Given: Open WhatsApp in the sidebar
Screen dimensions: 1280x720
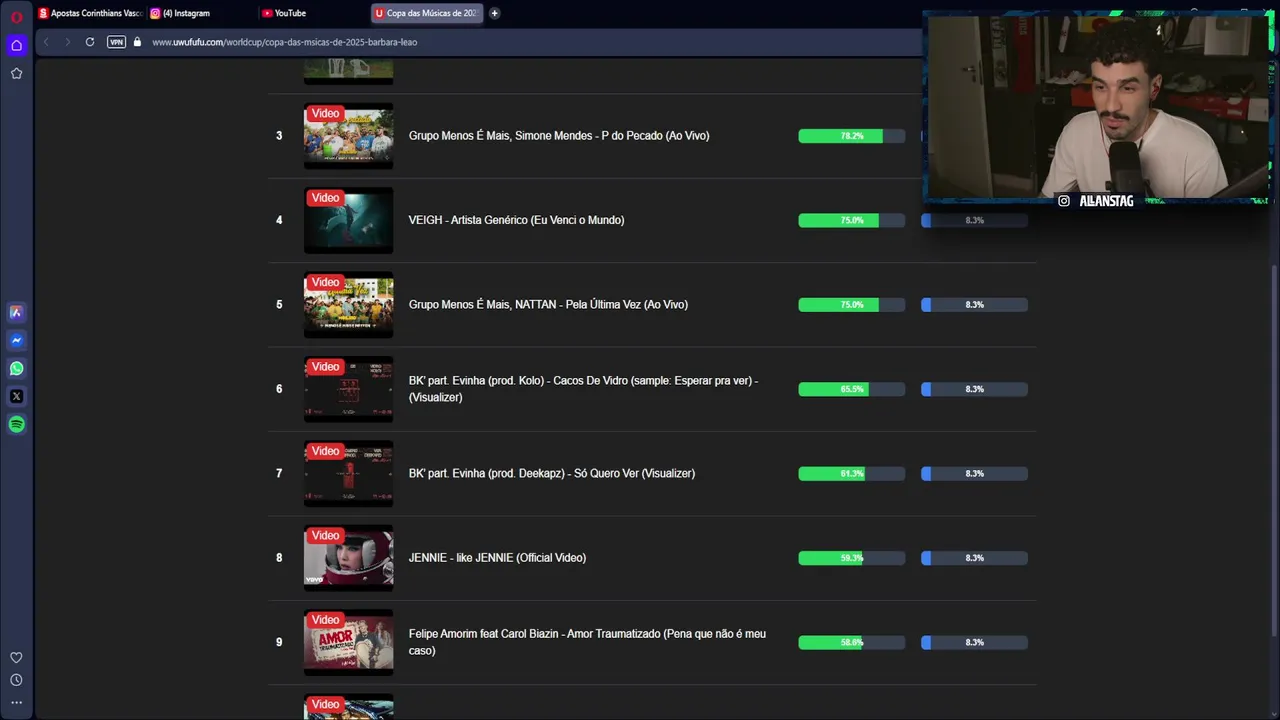Looking at the screenshot, I should pos(16,368).
